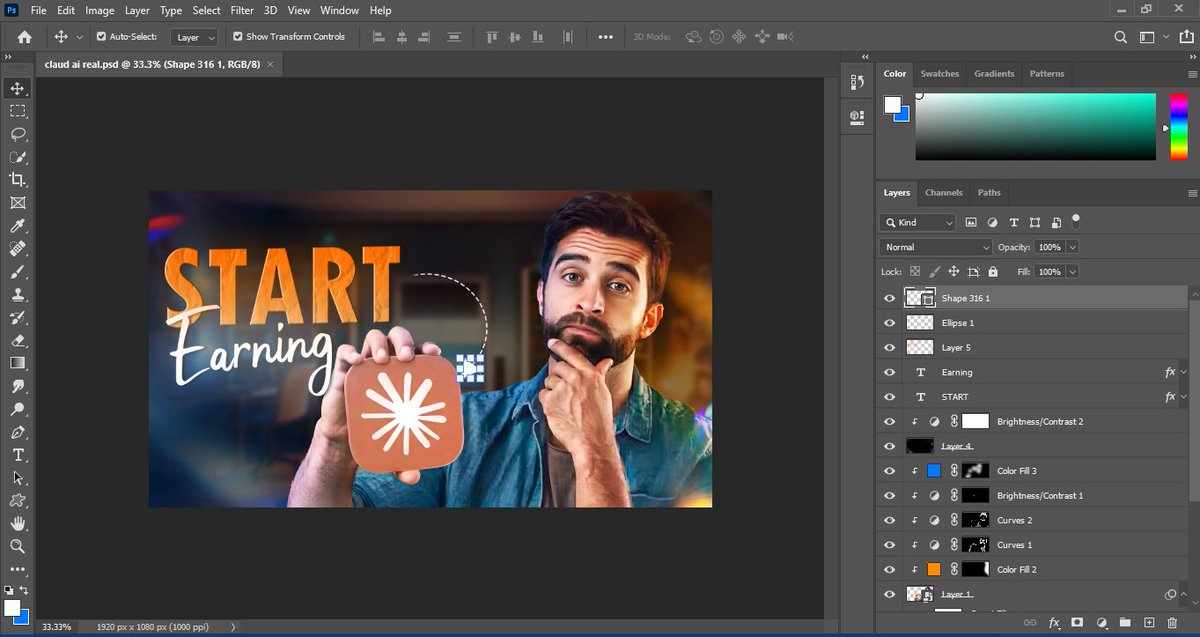Toggle the layer filter on/off switch
Image resolution: width=1200 pixels, height=637 pixels.
1076,219
